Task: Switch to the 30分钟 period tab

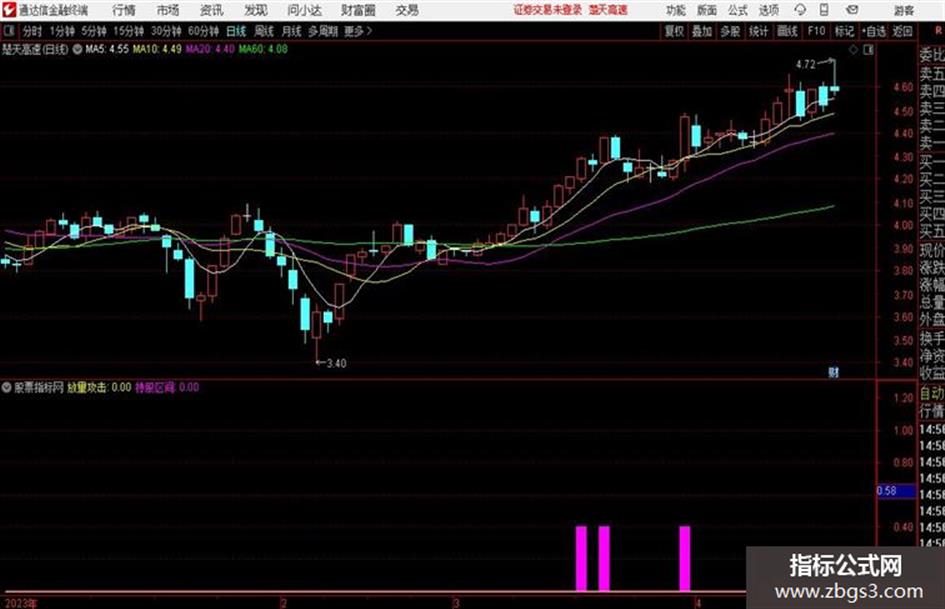Action: click(166, 31)
